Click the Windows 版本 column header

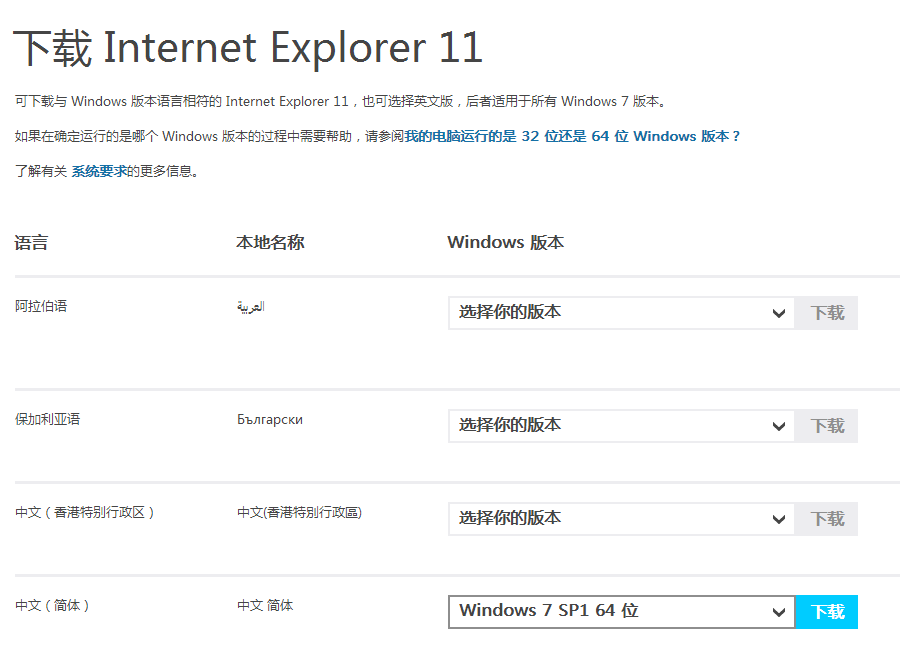click(505, 242)
